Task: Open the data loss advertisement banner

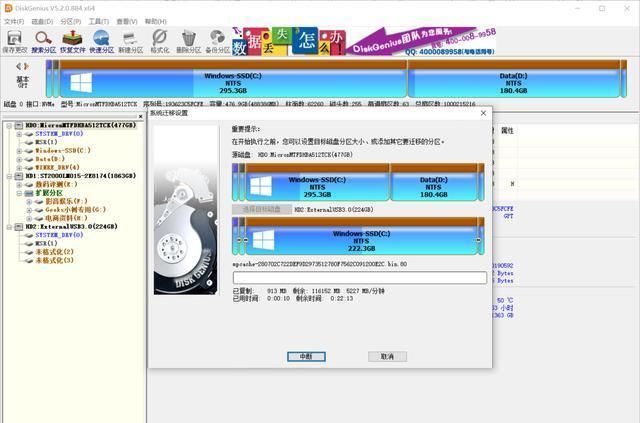Action: [364, 41]
